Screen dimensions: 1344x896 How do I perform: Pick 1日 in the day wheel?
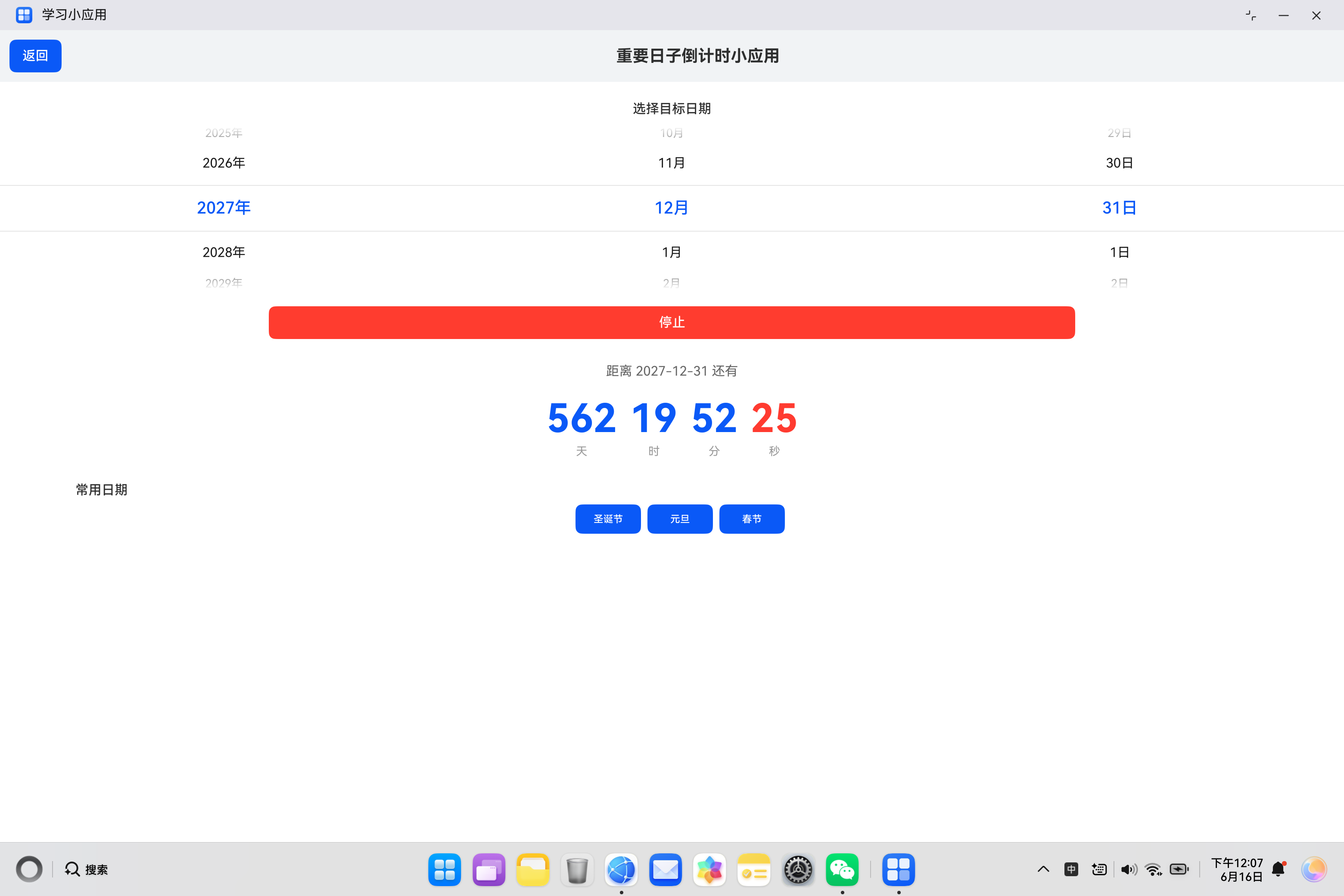click(x=1120, y=252)
